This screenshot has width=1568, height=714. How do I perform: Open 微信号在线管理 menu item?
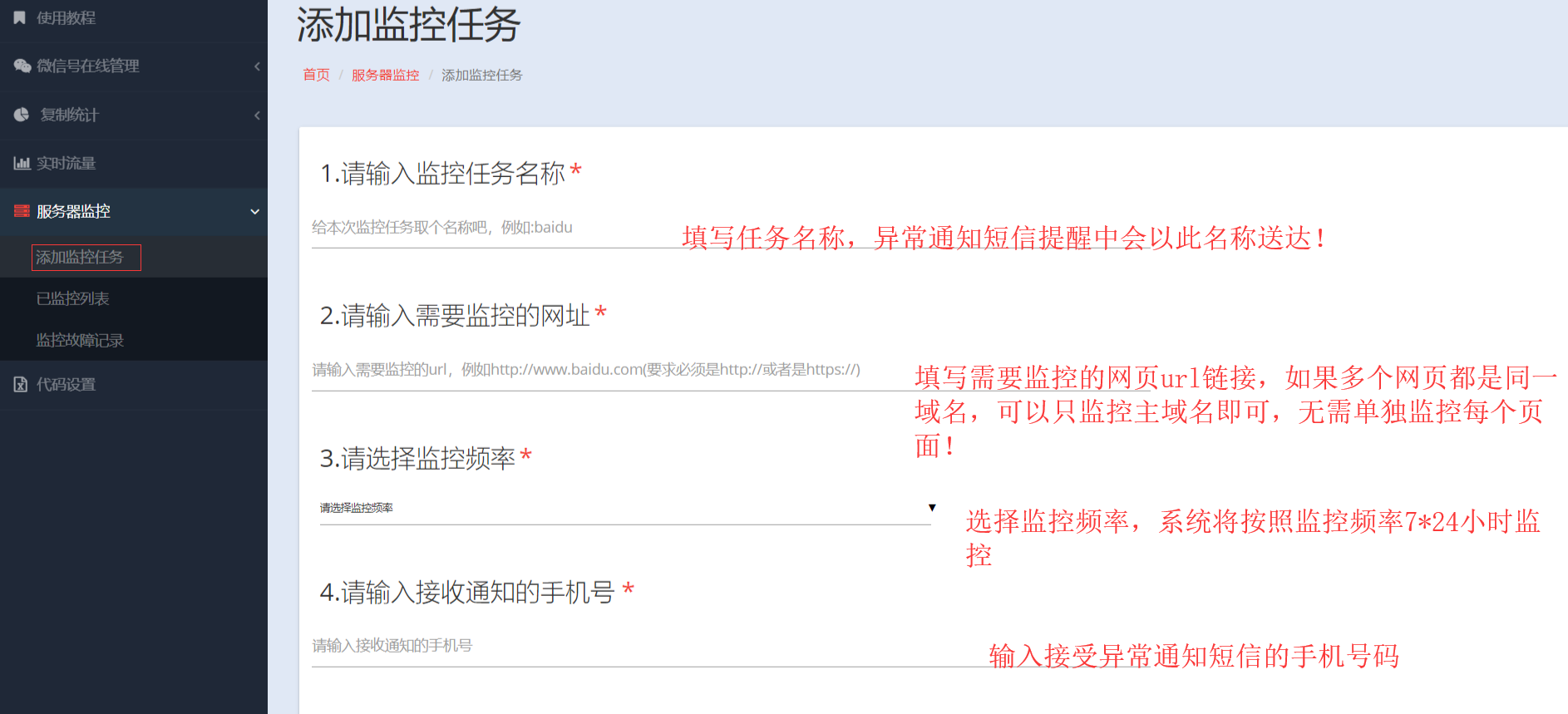point(88,66)
